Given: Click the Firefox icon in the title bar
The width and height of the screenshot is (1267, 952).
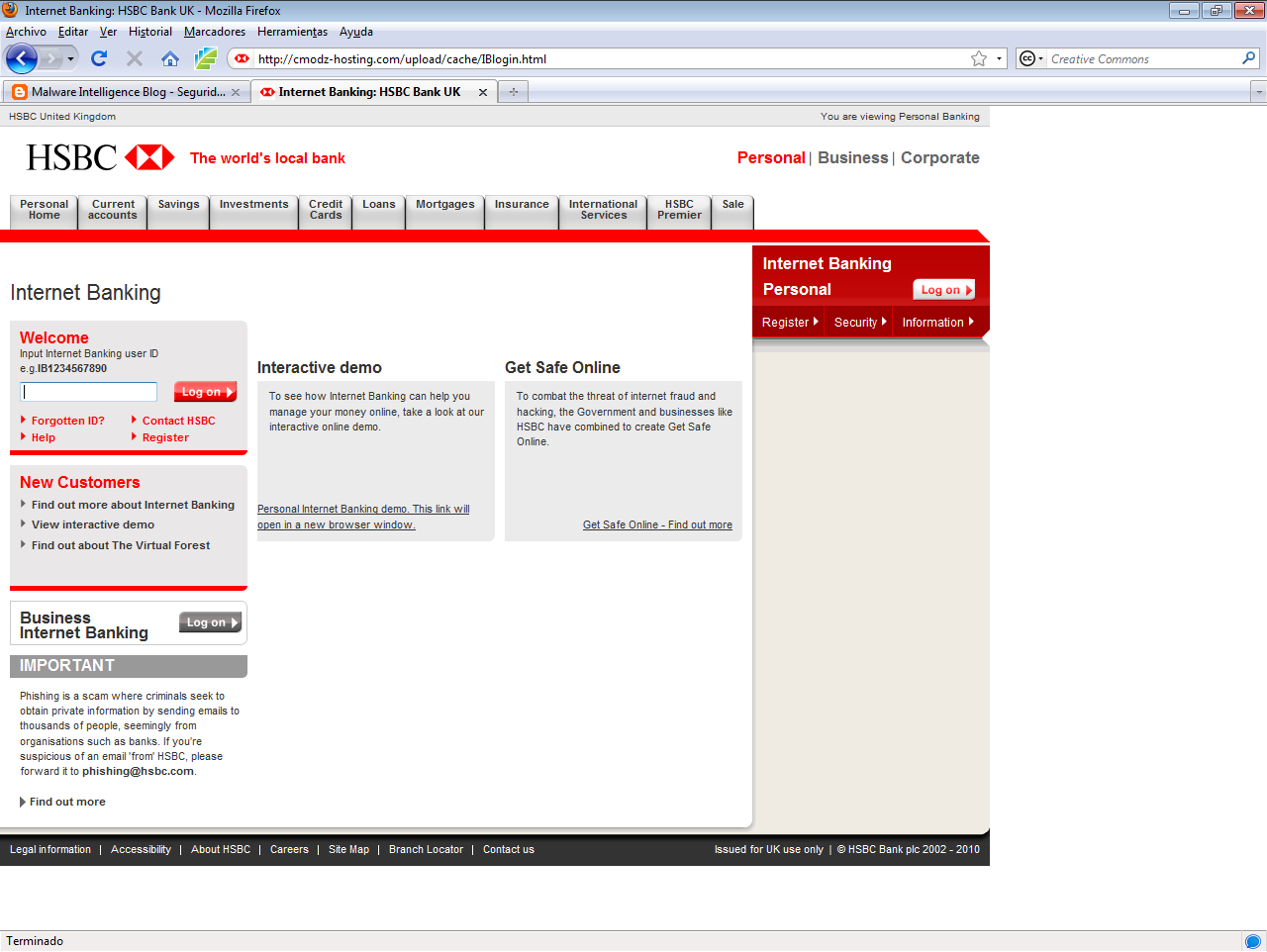Looking at the screenshot, I should pyautogui.click(x=11, y=10).
